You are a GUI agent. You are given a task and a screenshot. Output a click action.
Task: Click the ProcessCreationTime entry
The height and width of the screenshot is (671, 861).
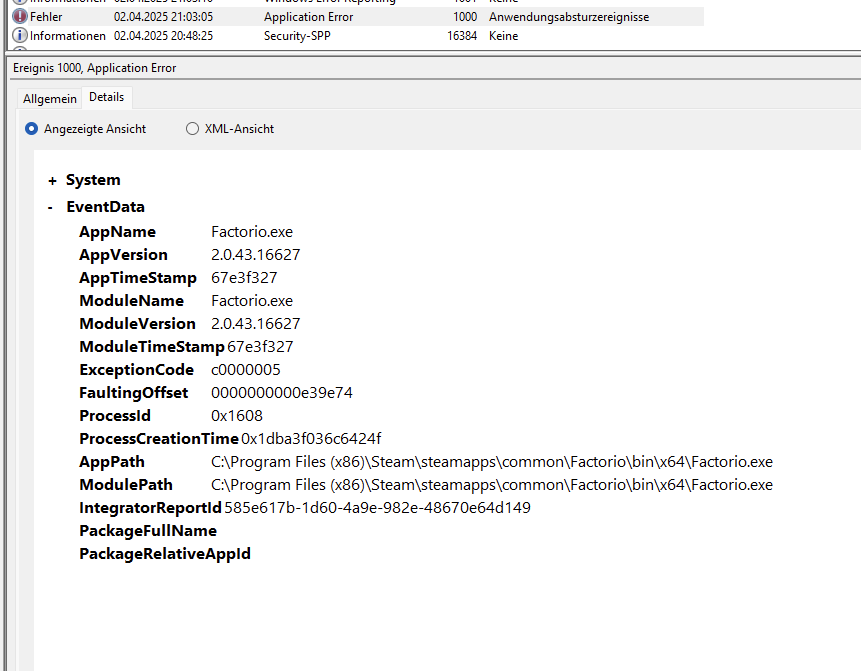pyautogui.click(x=159, y=439)
